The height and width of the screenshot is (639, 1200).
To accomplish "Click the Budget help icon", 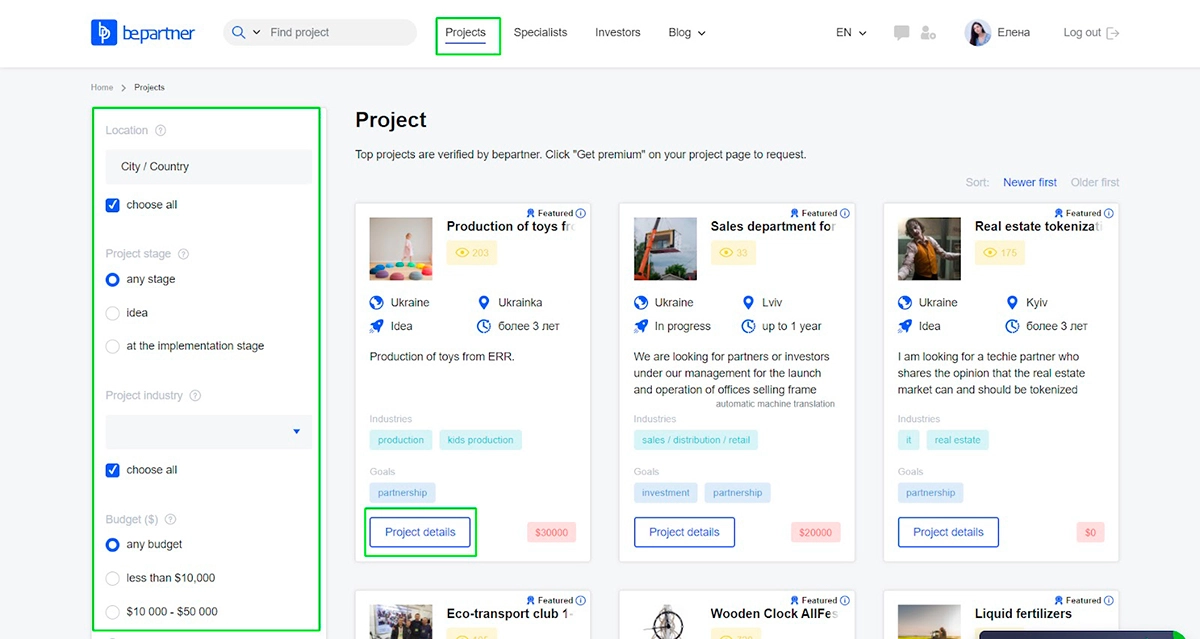I will (x=170, y=519).
